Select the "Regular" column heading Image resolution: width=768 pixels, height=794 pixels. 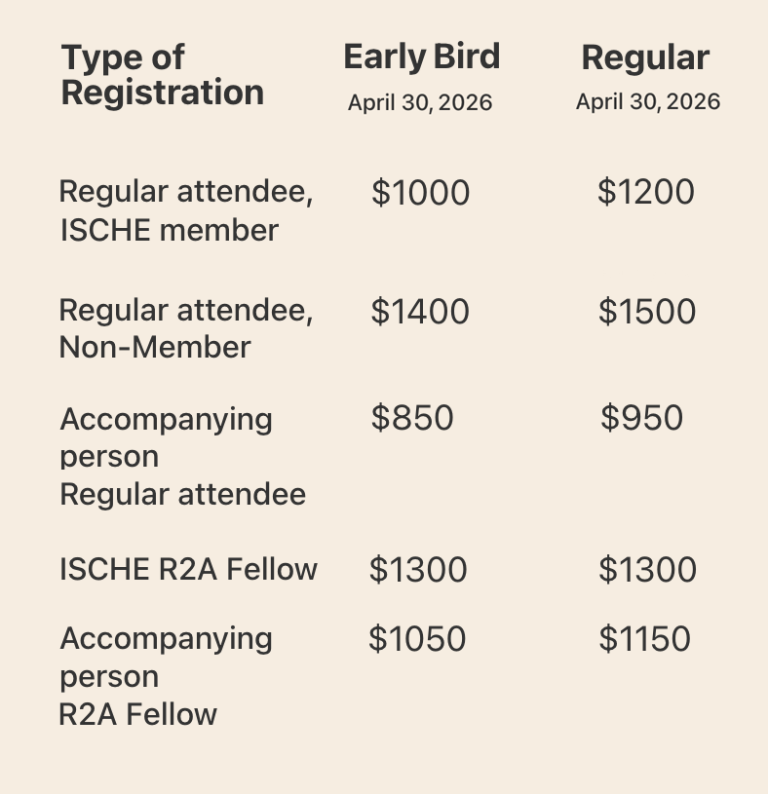tap(645, 58)
